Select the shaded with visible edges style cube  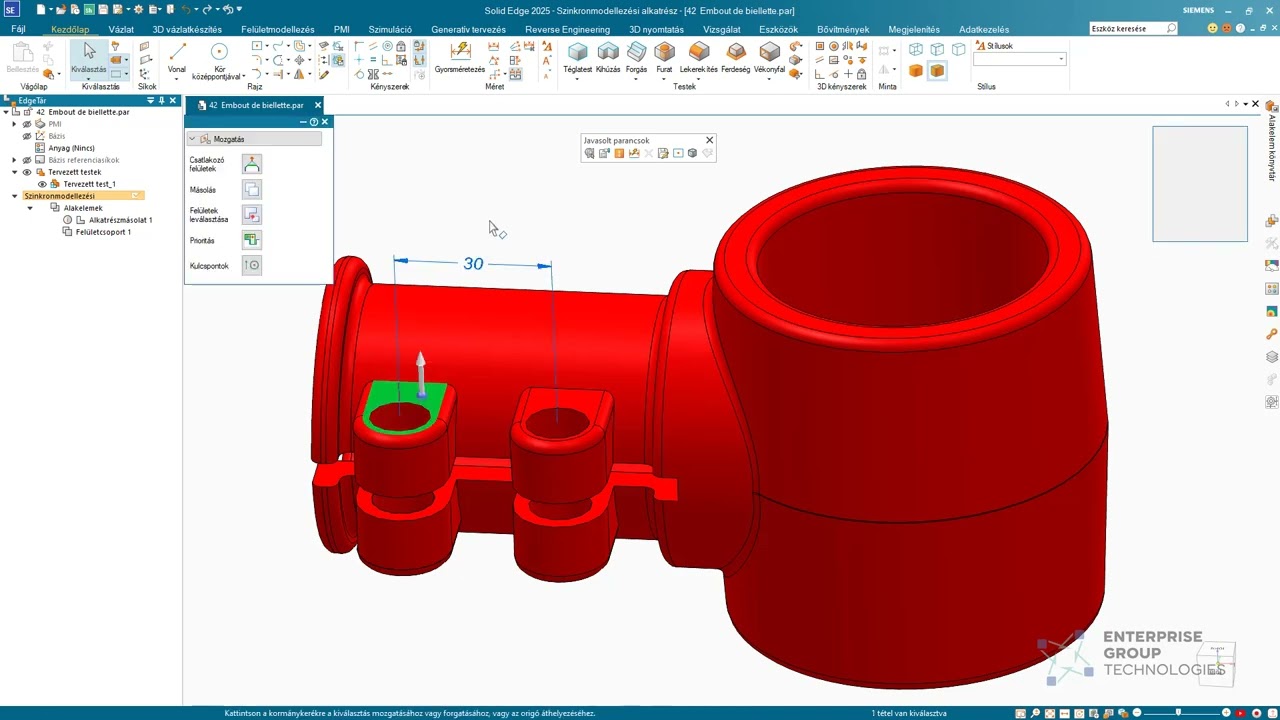pos(937,71)
